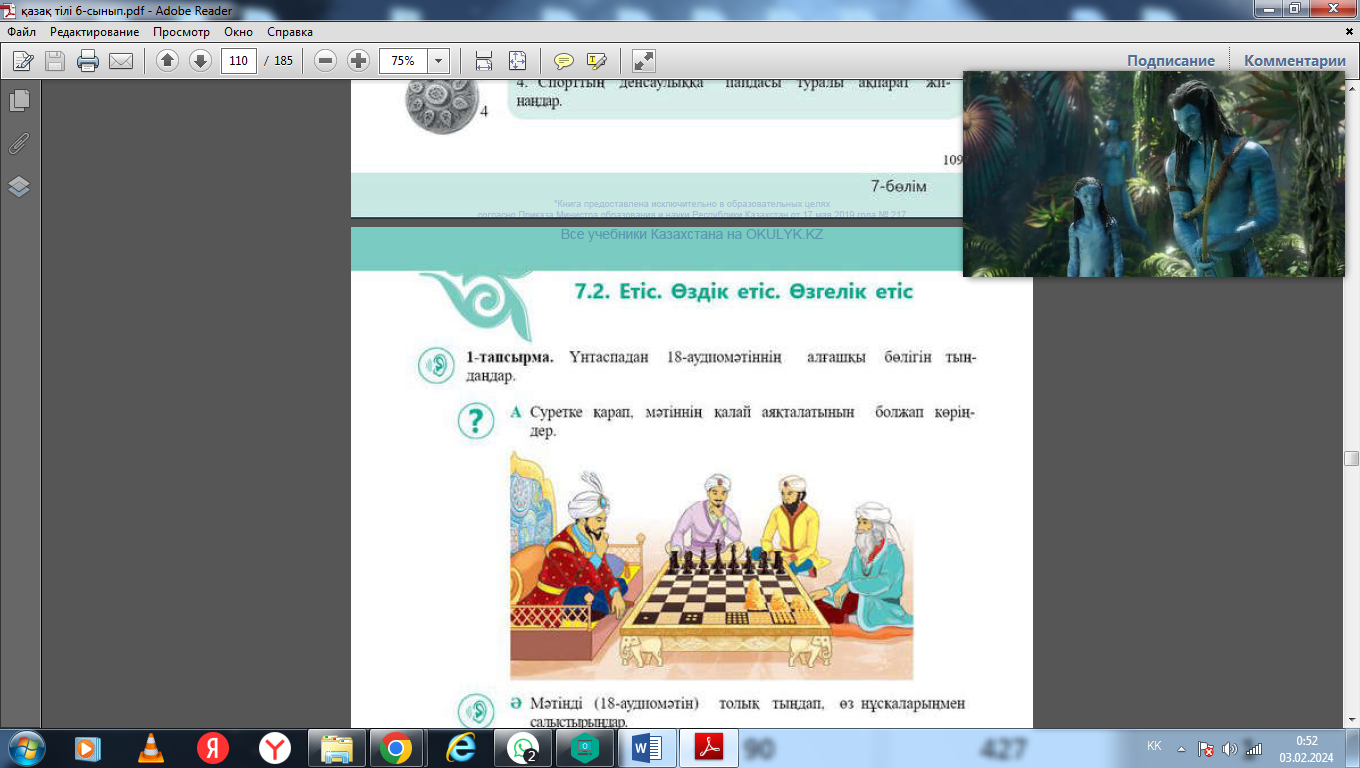
Task: Open the Окно menu
Action: pos(238,32)
